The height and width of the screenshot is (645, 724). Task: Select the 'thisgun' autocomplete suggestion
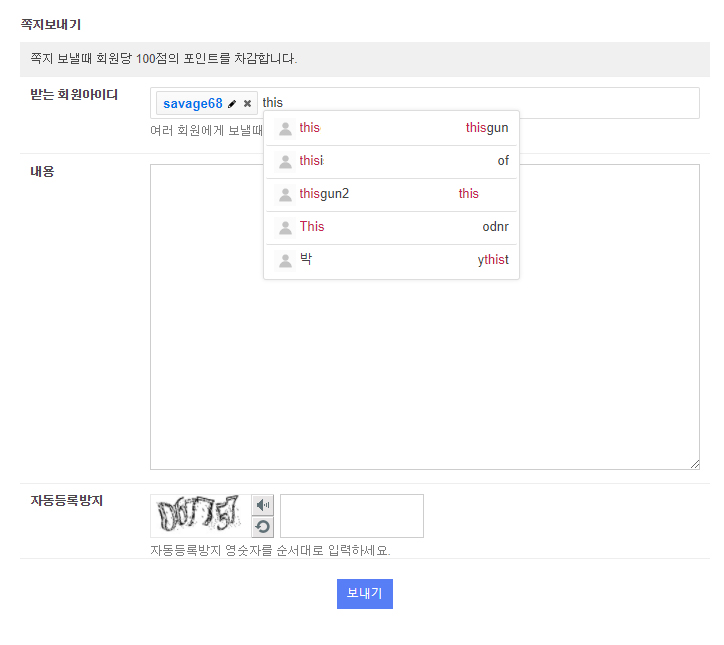point(391,128)
